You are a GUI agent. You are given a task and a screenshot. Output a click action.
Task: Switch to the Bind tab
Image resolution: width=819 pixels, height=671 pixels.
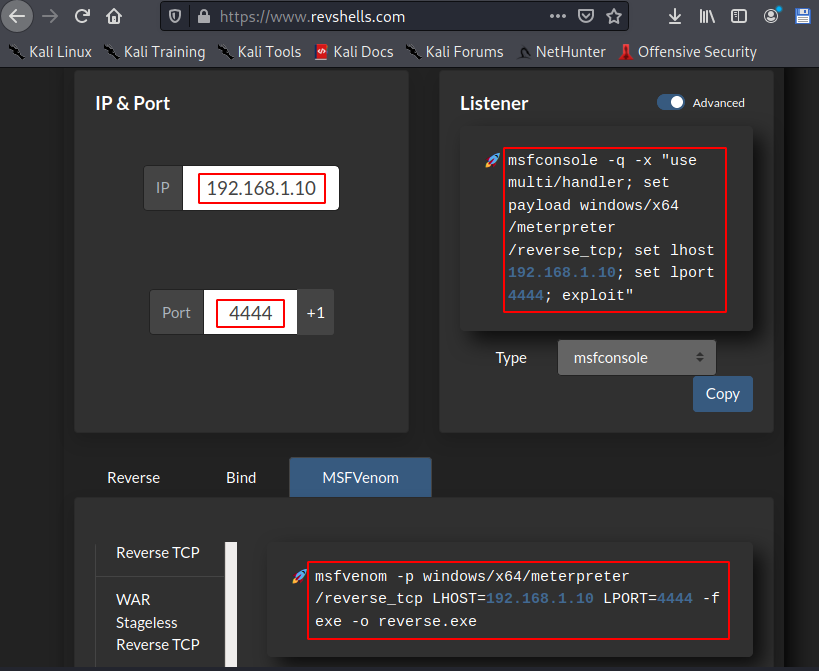pos(241,477)
